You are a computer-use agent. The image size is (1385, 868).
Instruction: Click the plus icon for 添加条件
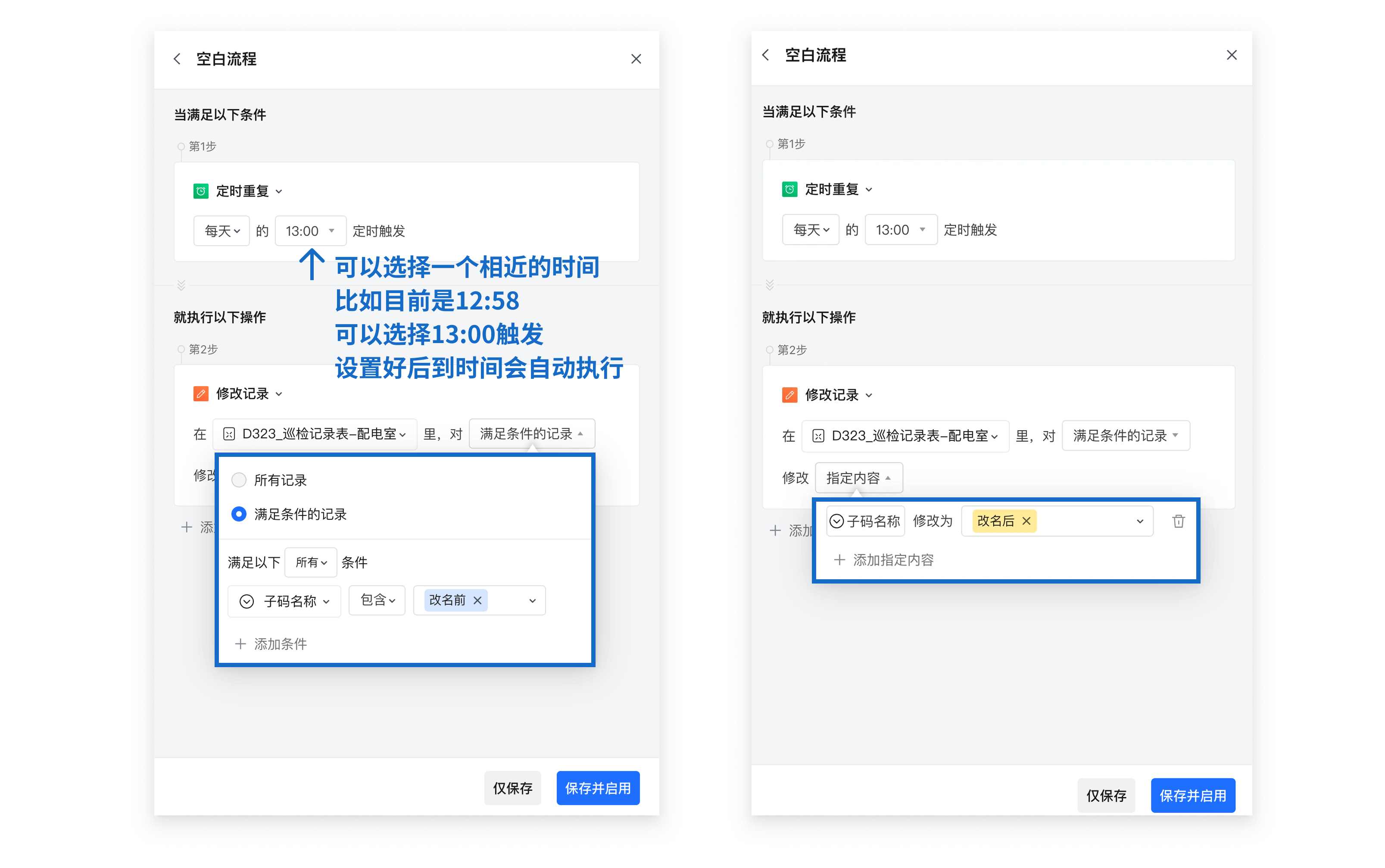(240, 643)
